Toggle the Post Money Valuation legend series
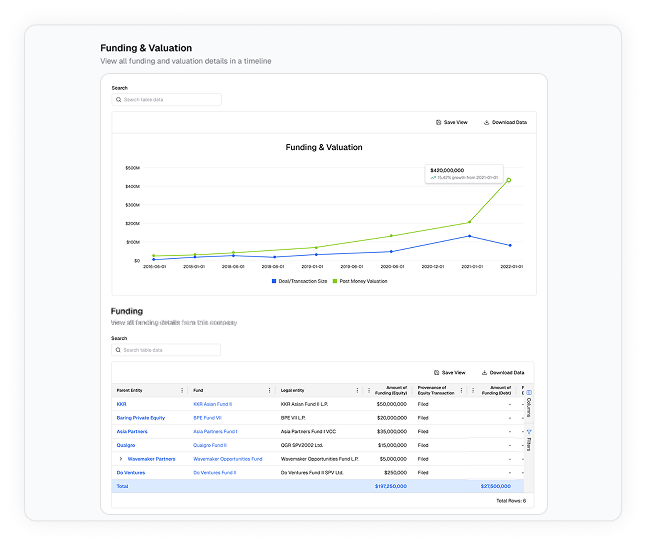646x546 pixels. click(362, 281)
